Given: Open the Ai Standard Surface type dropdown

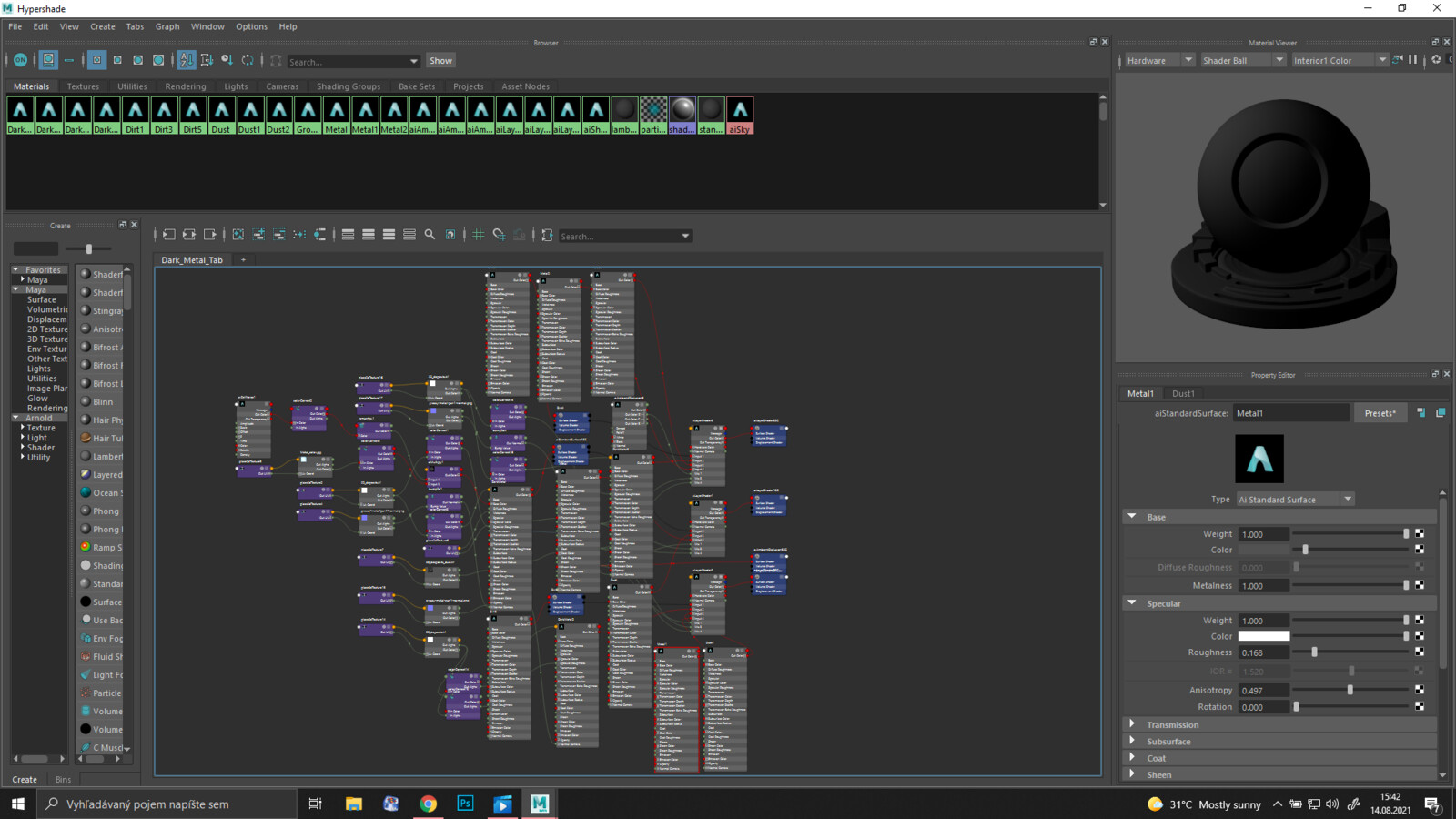Looking at the screenshot, I should pos(1295,499).
